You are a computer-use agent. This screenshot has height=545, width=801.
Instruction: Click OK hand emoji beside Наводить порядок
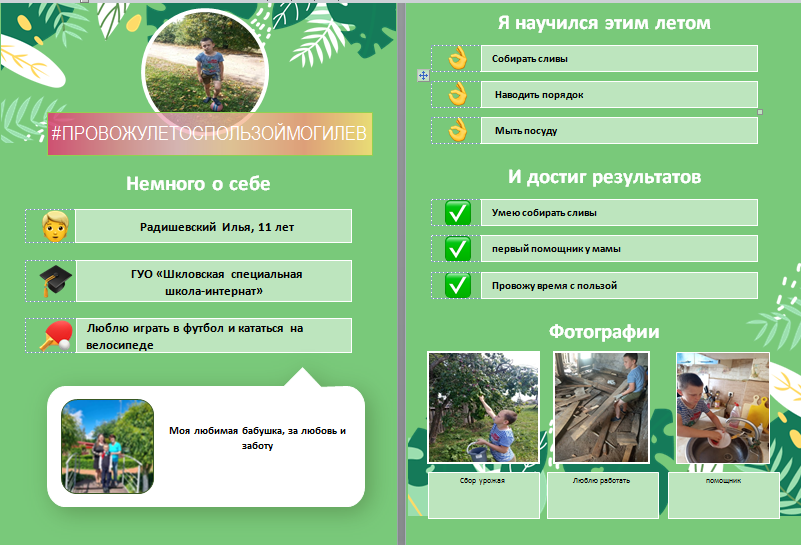458,94
